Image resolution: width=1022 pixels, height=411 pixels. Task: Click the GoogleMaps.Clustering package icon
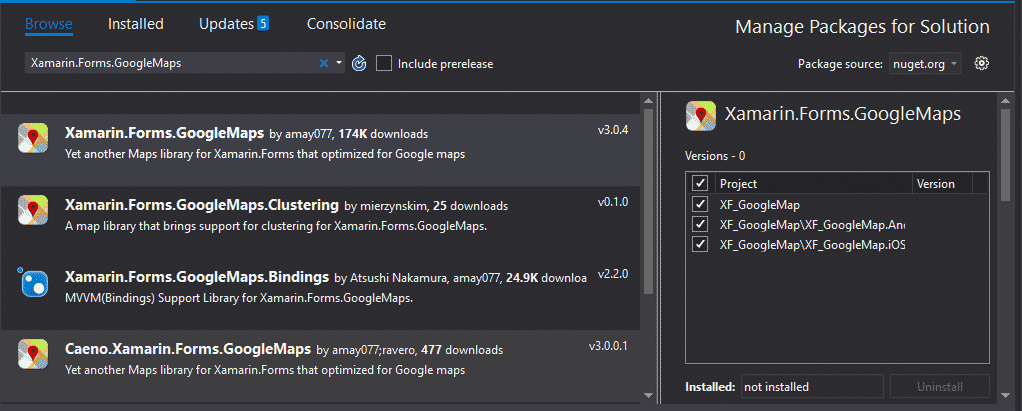click(33, 210)
